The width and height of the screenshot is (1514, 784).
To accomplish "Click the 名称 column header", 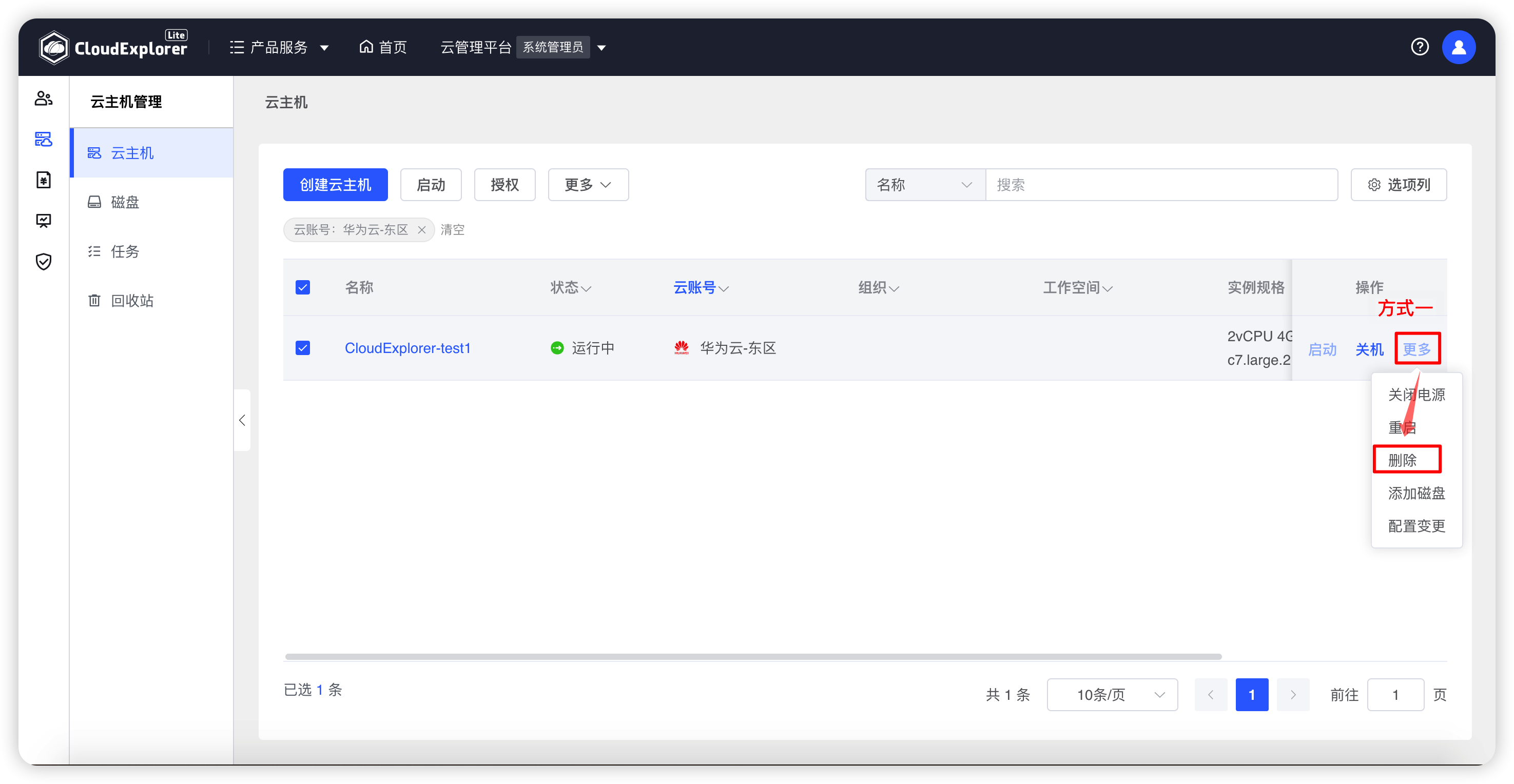I will point(359,287).
